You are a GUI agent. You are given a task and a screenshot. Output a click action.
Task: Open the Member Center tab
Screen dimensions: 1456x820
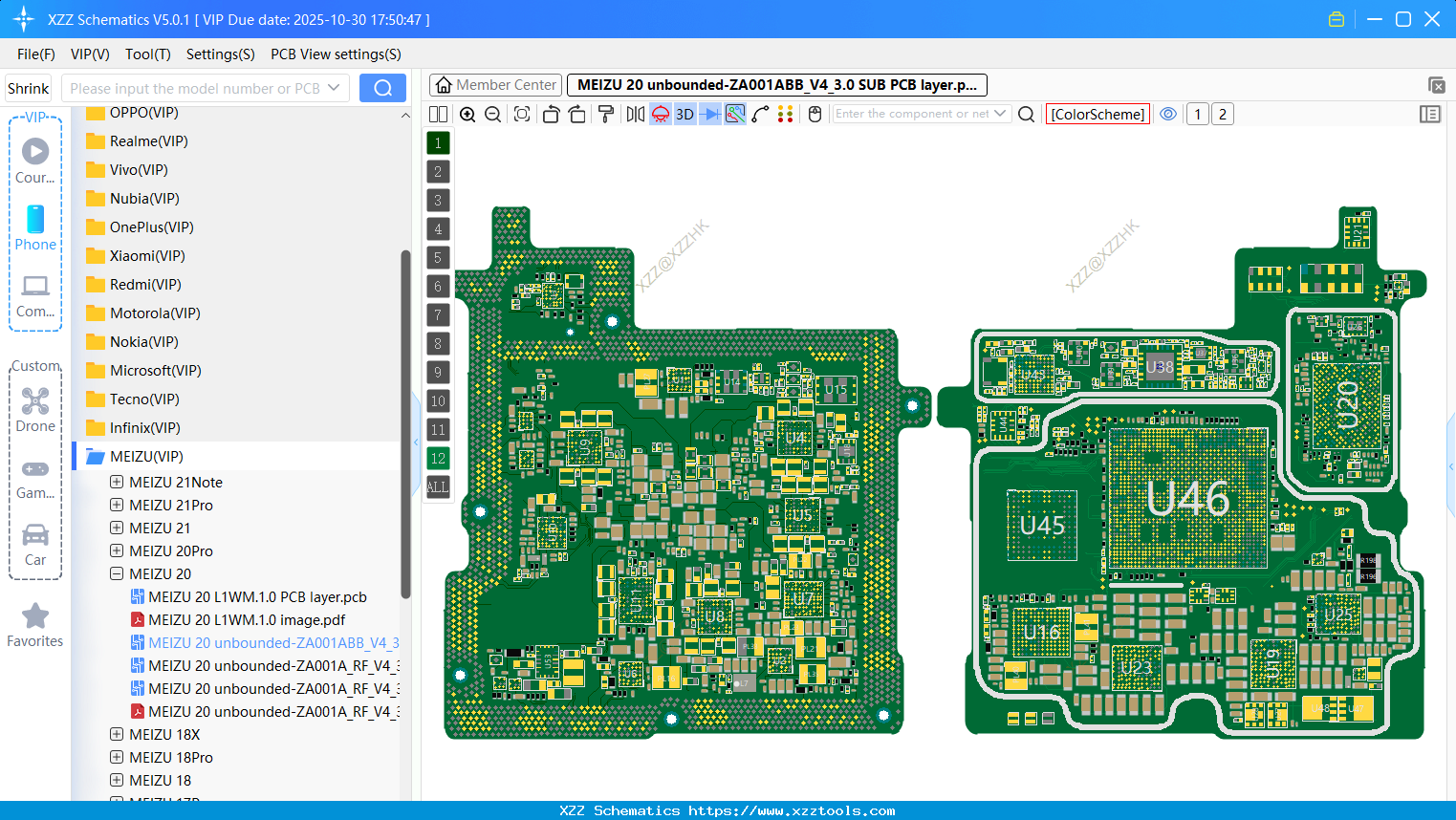point(495,85)
